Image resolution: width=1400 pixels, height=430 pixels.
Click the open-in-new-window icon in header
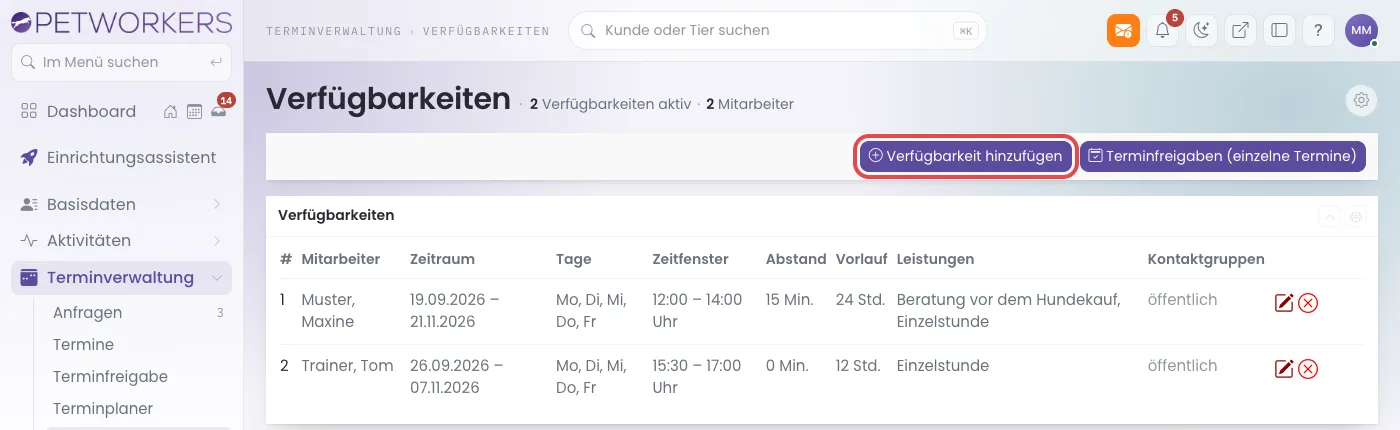1240,30
